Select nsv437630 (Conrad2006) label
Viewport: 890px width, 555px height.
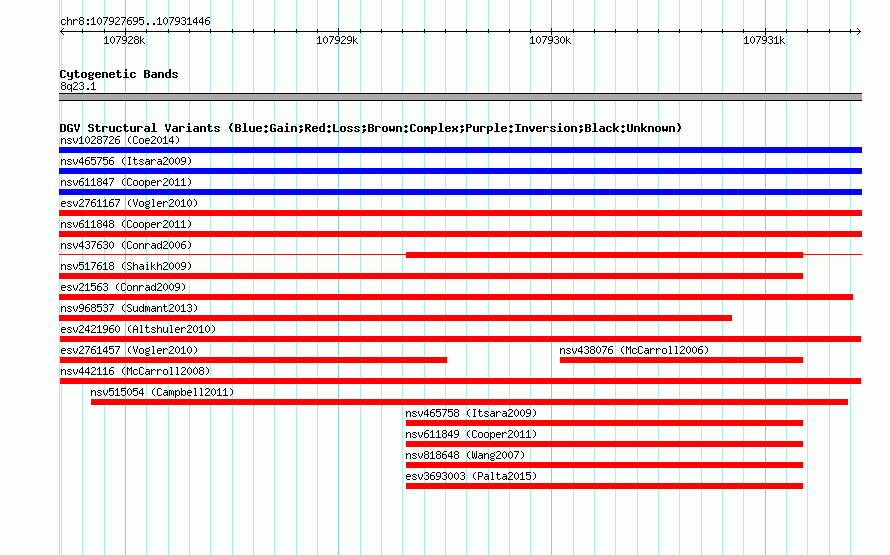coord(126,245)
